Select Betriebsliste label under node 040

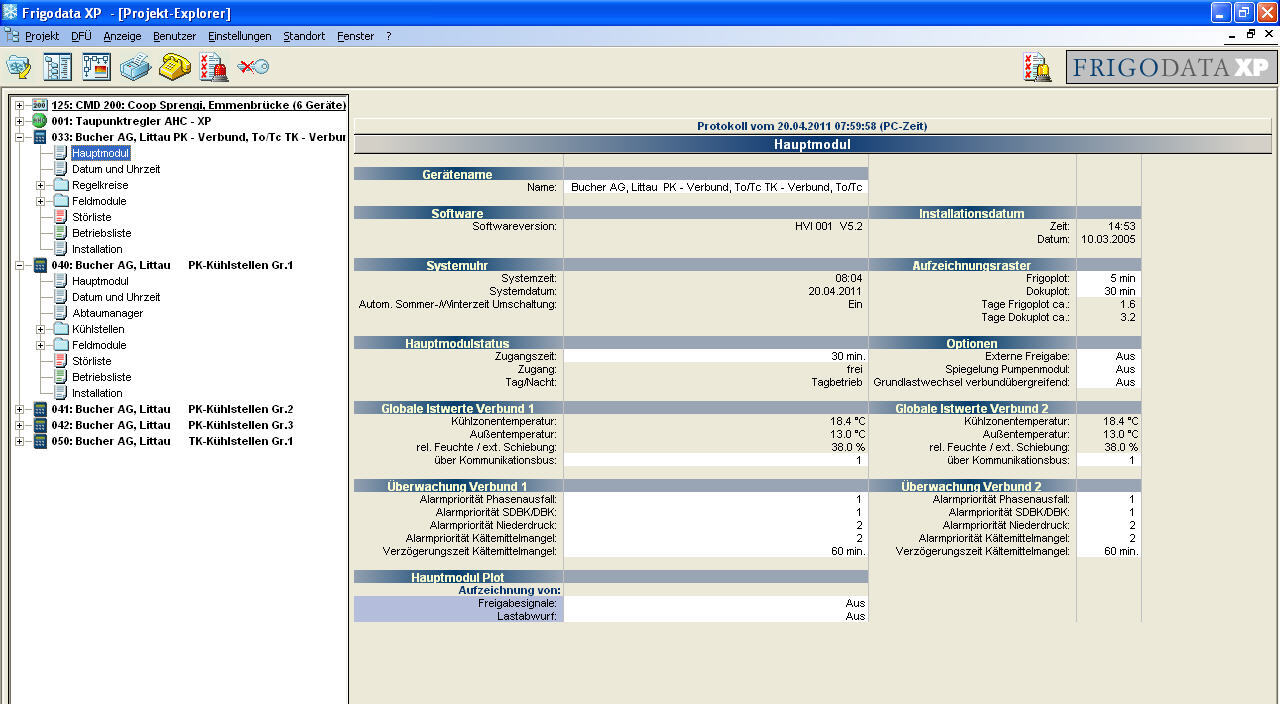coord(101,377)
